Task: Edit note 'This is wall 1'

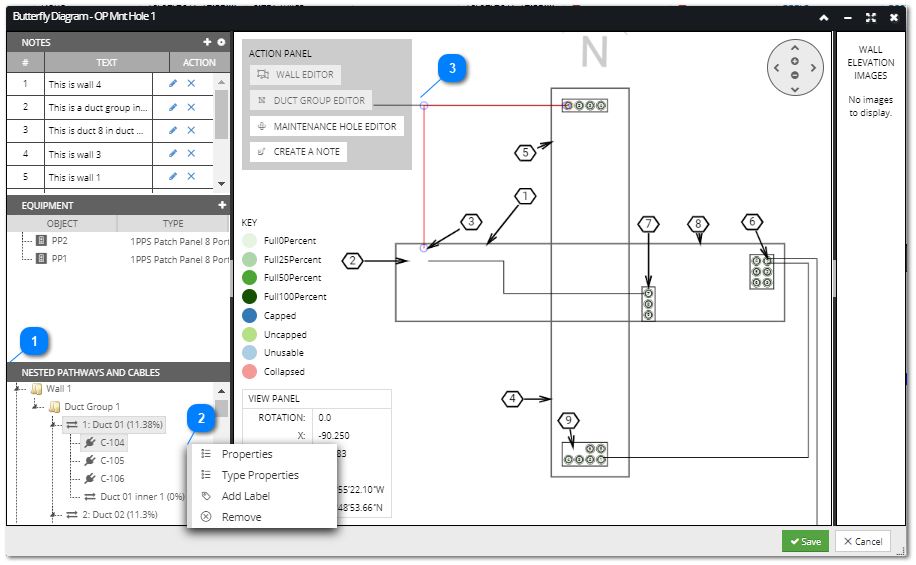Action: [x=173, y=176]
